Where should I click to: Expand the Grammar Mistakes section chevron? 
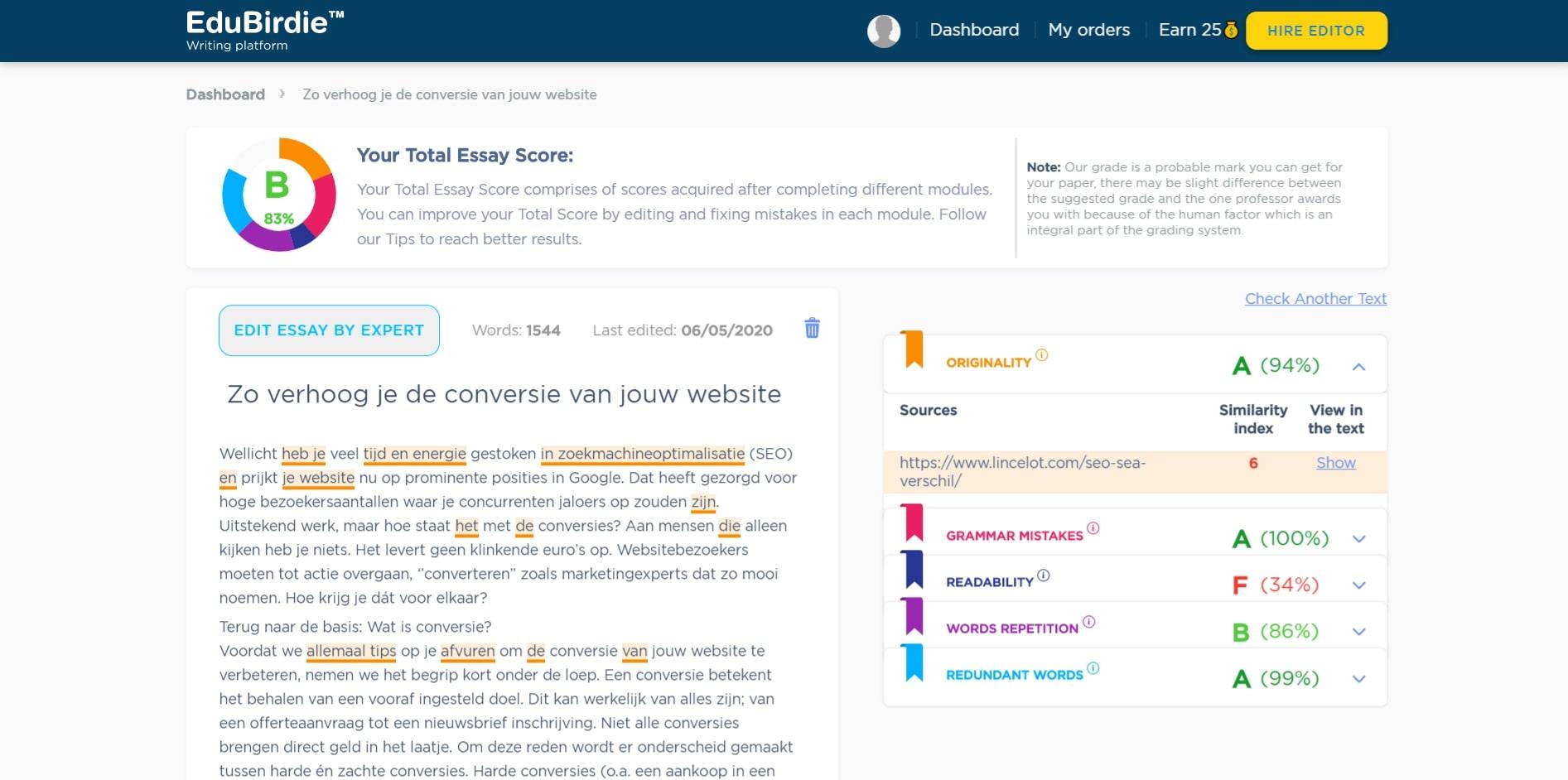click(1358, 539)
